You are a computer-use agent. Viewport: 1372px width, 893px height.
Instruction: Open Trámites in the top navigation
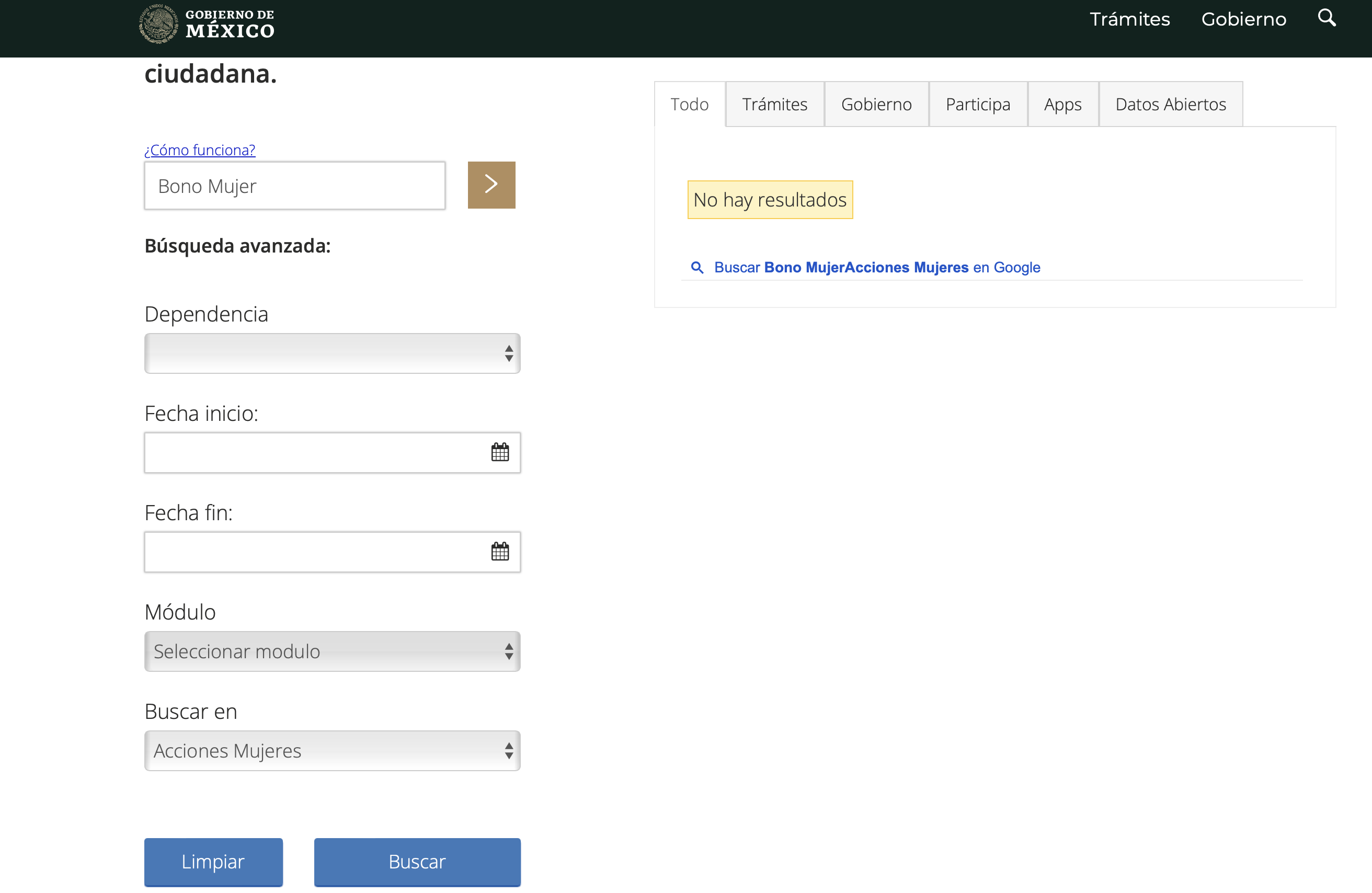(1129, 19)
